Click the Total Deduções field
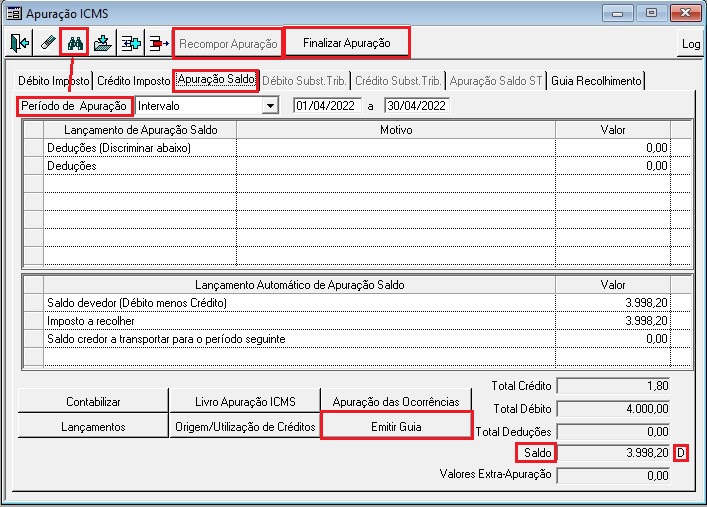This screenshot has width=707, height=507. point(614,432)
